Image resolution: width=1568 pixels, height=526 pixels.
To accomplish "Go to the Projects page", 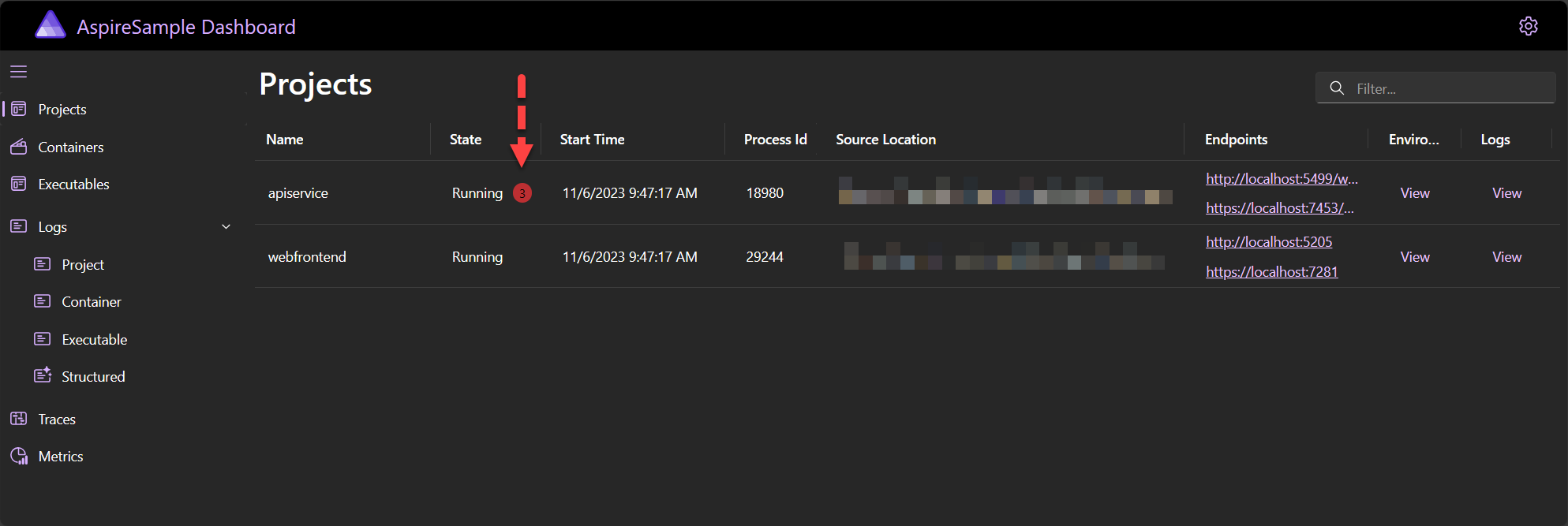I will 62,110.
